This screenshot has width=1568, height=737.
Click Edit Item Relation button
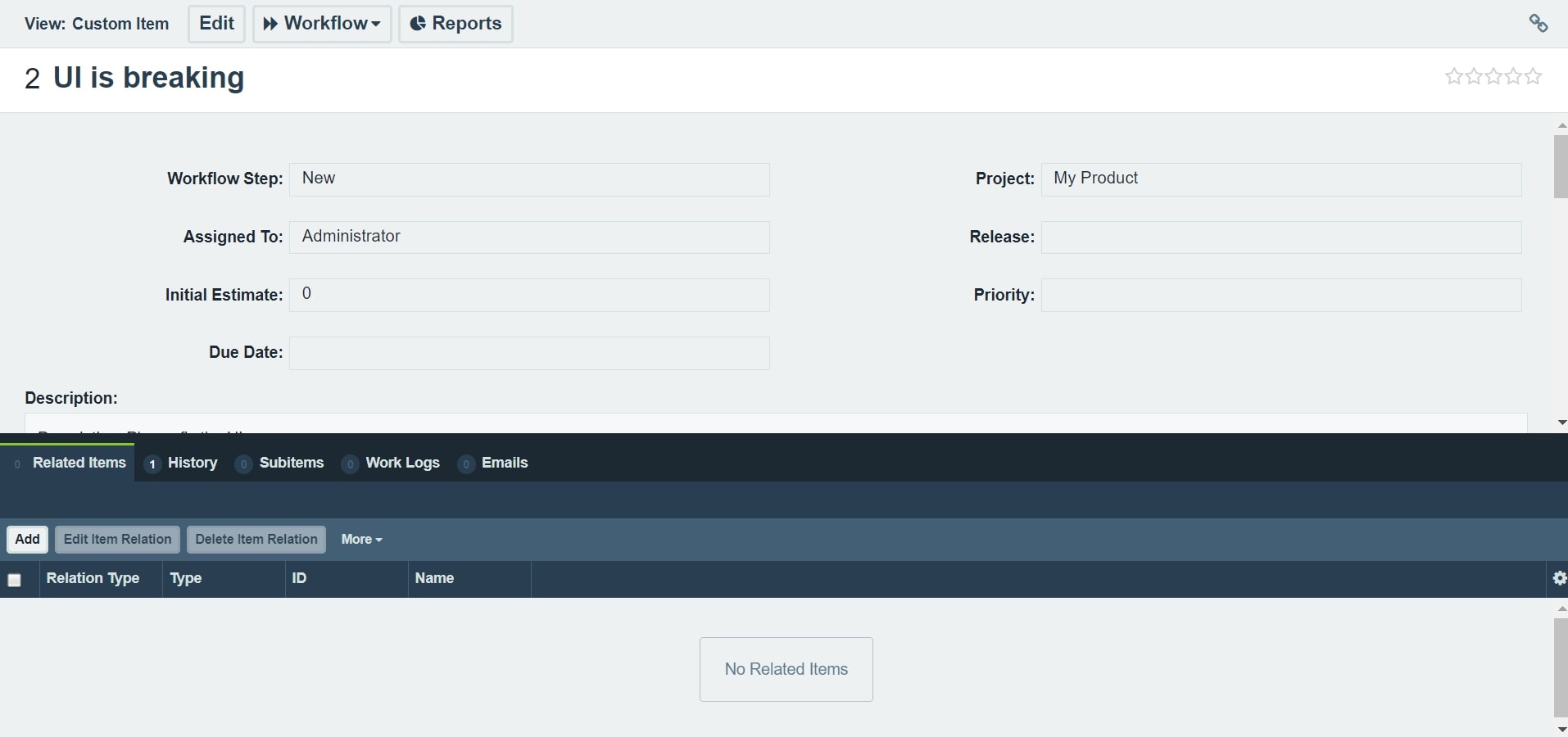click(117, 539)
